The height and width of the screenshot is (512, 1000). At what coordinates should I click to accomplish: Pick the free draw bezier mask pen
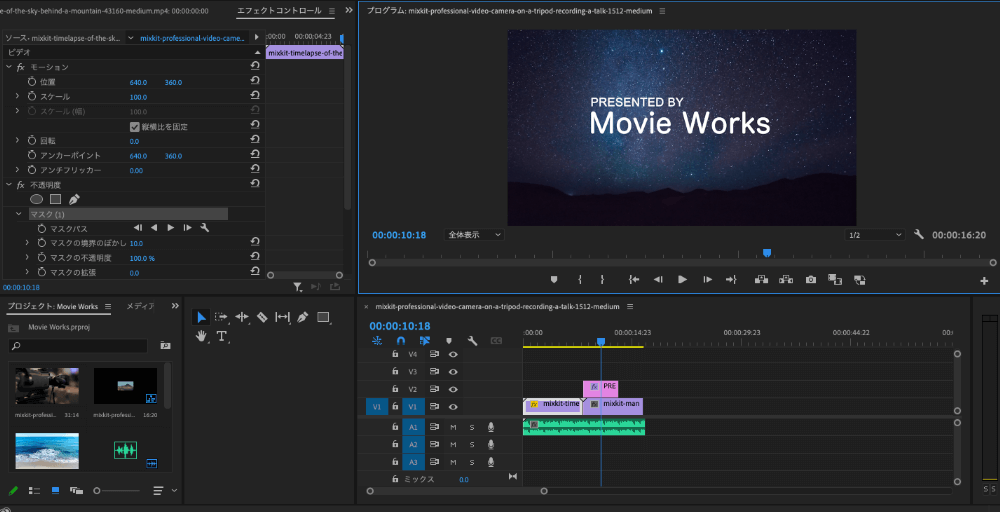coord(74,199)
